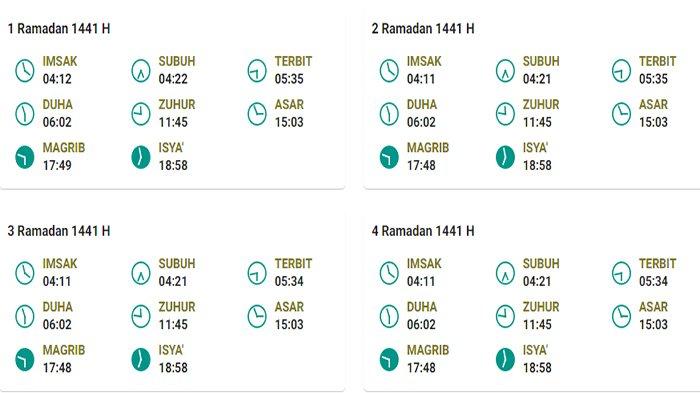Click the filled Magrib icon for 1 Ramadan
Screen dimensions: 700x393
click(25, 157)
